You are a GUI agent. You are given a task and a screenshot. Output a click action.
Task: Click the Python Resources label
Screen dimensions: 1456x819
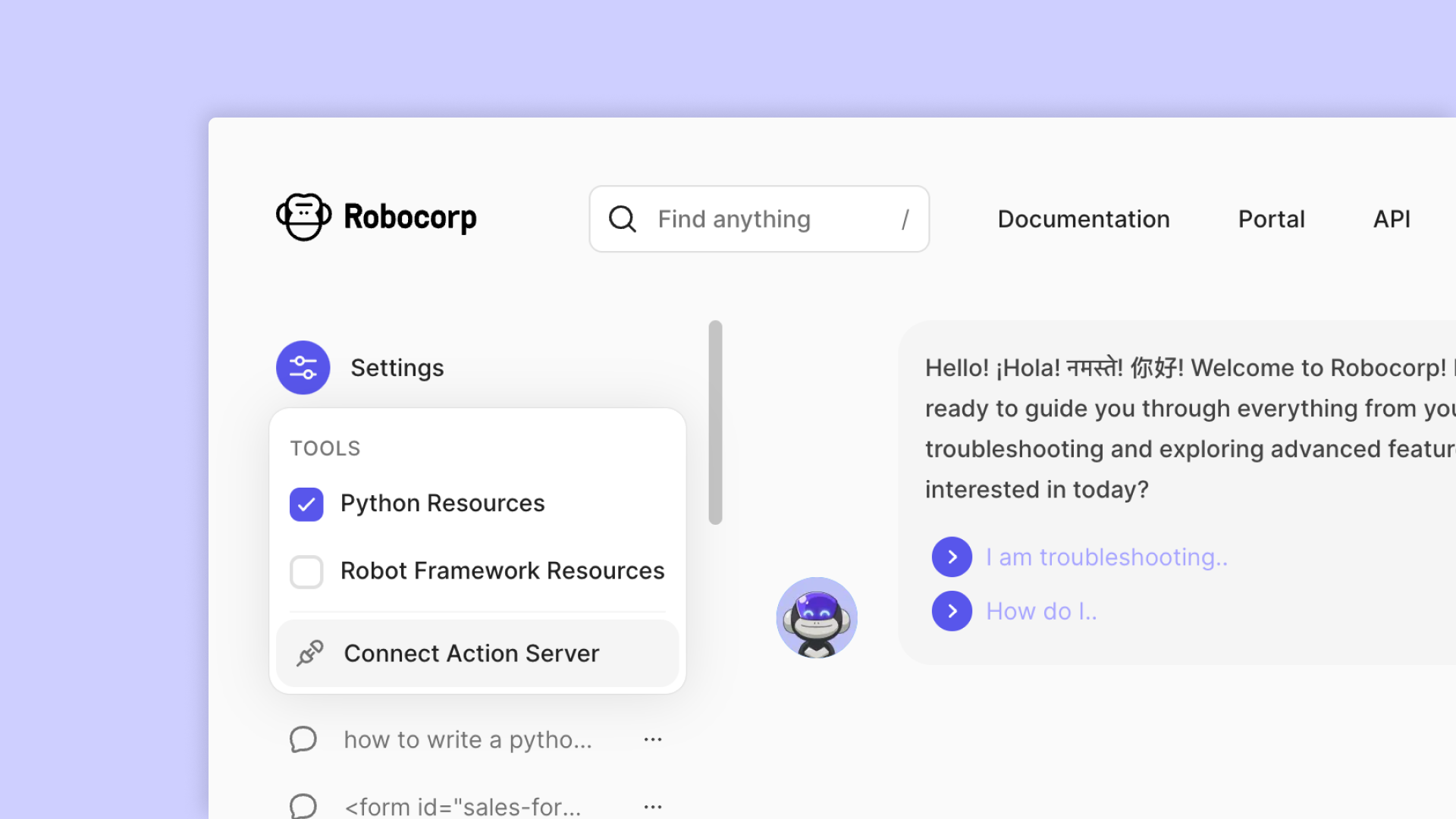click(443, 504)
